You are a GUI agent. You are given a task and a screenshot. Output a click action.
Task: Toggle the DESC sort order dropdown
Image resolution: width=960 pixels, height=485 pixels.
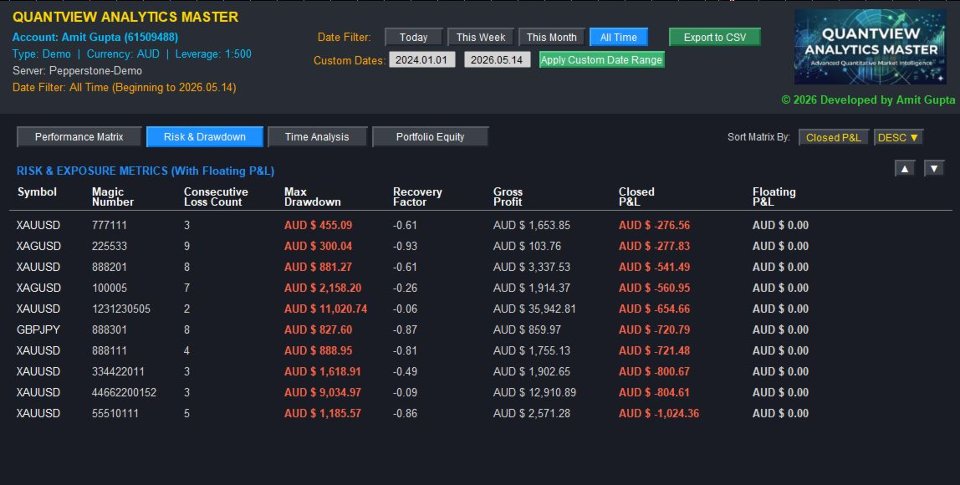(x=898, y=138)
